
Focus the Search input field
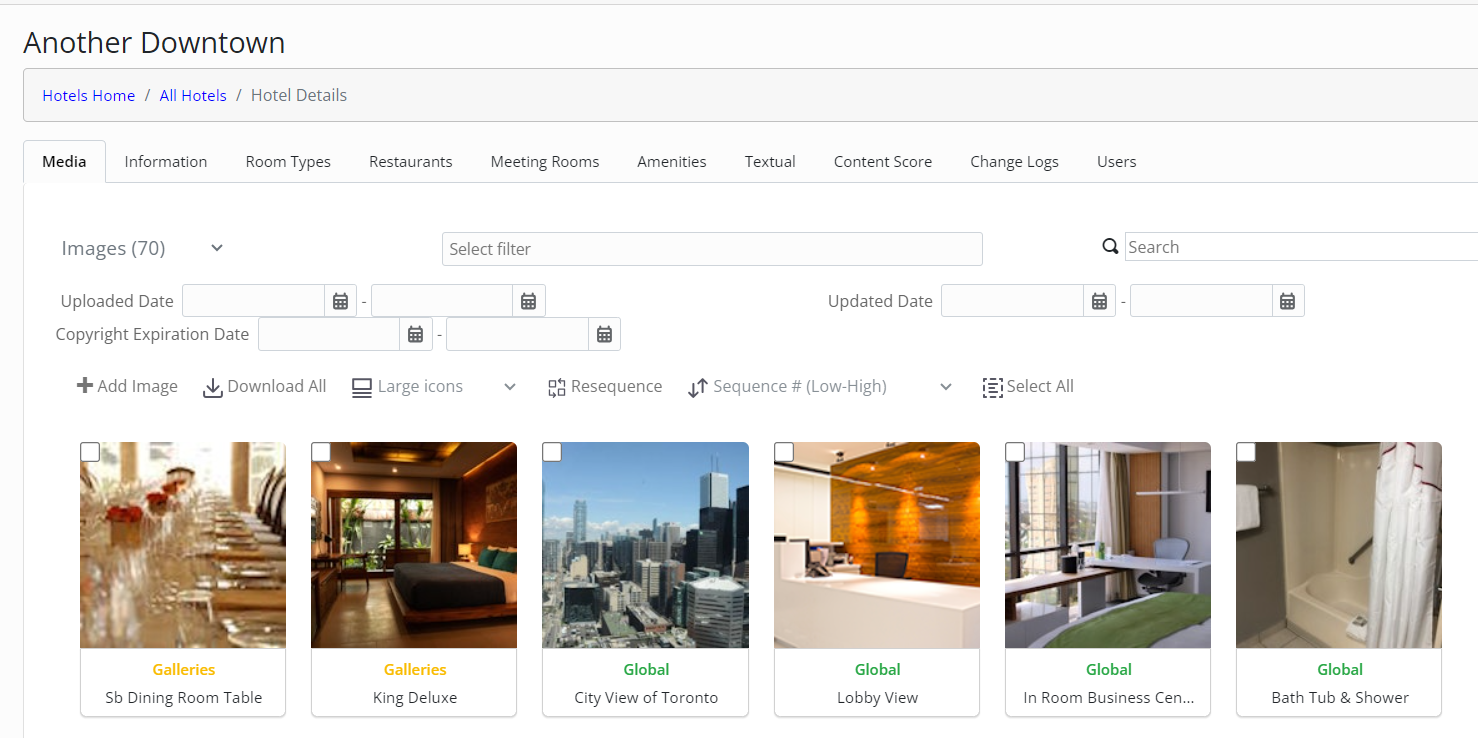tap(1301, 247)
